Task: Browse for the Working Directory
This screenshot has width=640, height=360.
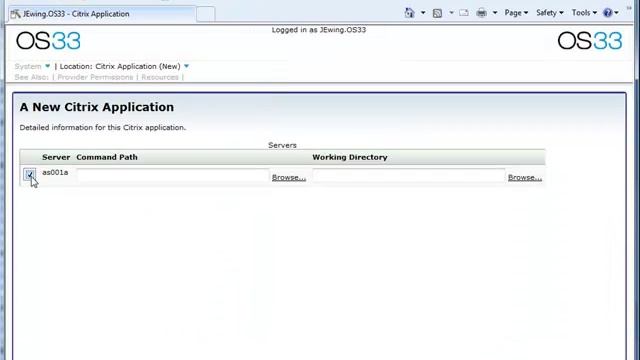Action: point(525,178)
